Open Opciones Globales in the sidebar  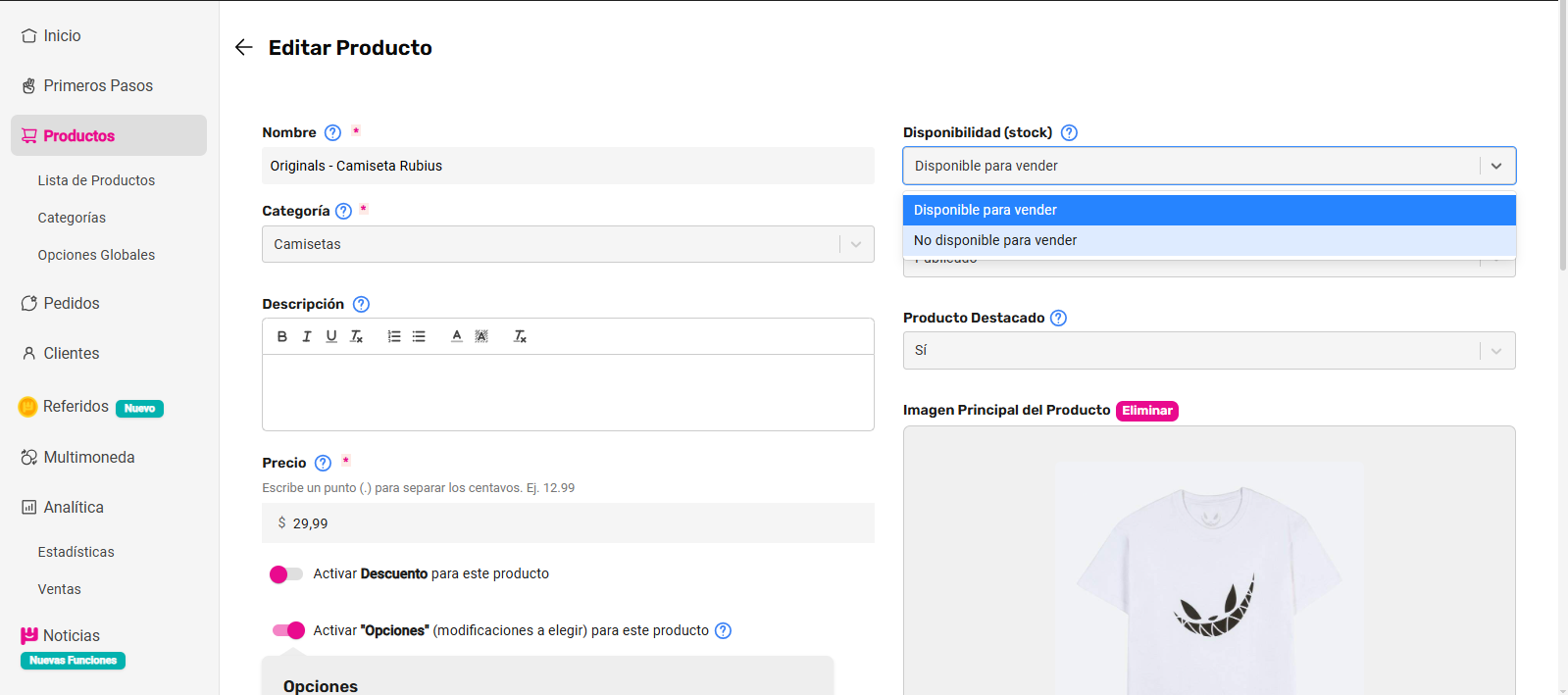click(x=96, y=255)
